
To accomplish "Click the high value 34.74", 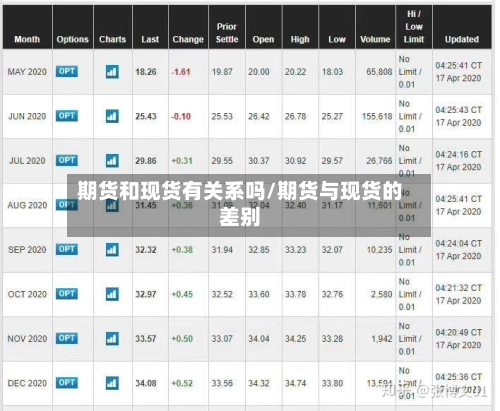I will (295, 383).
